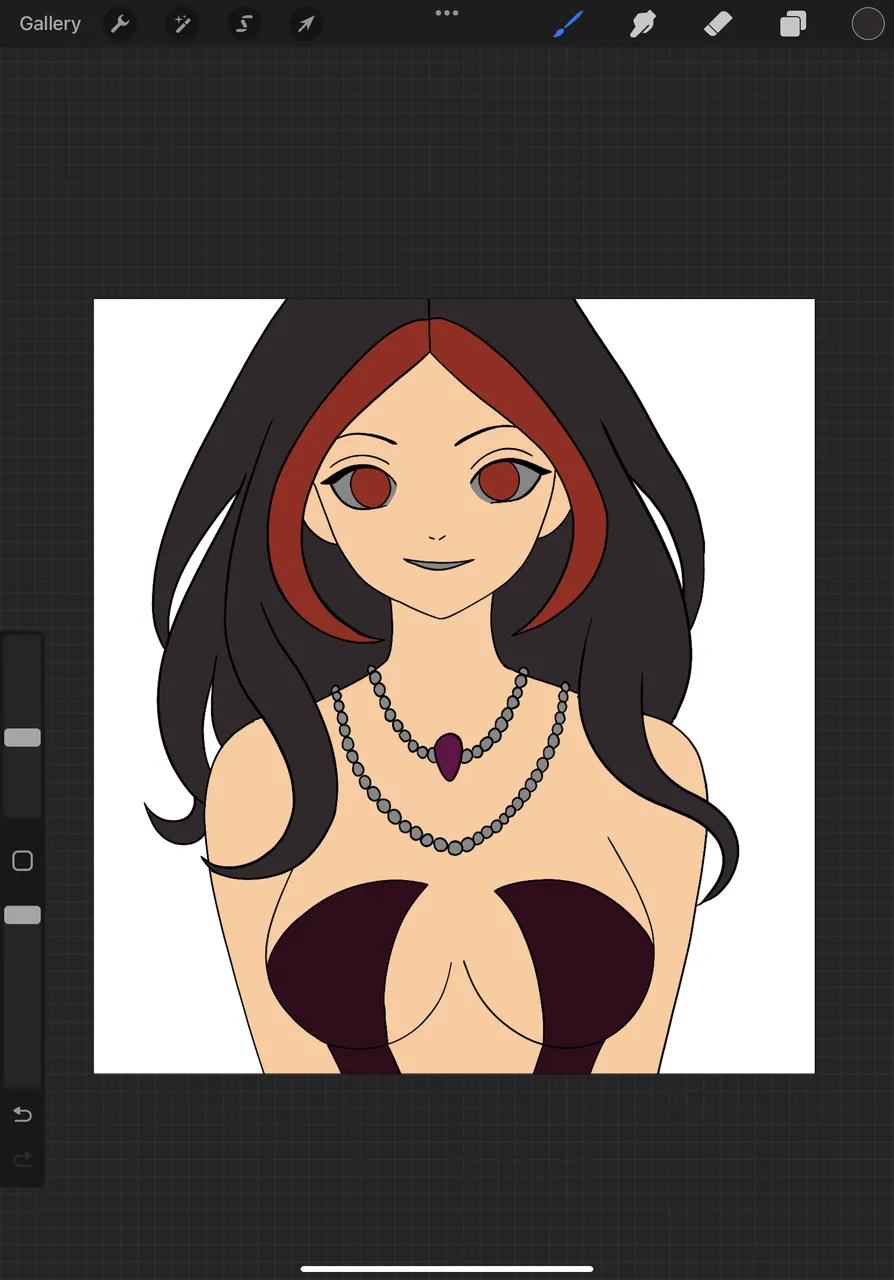
Task: Tap the Redo arrow
Action: pos(22,1160)
